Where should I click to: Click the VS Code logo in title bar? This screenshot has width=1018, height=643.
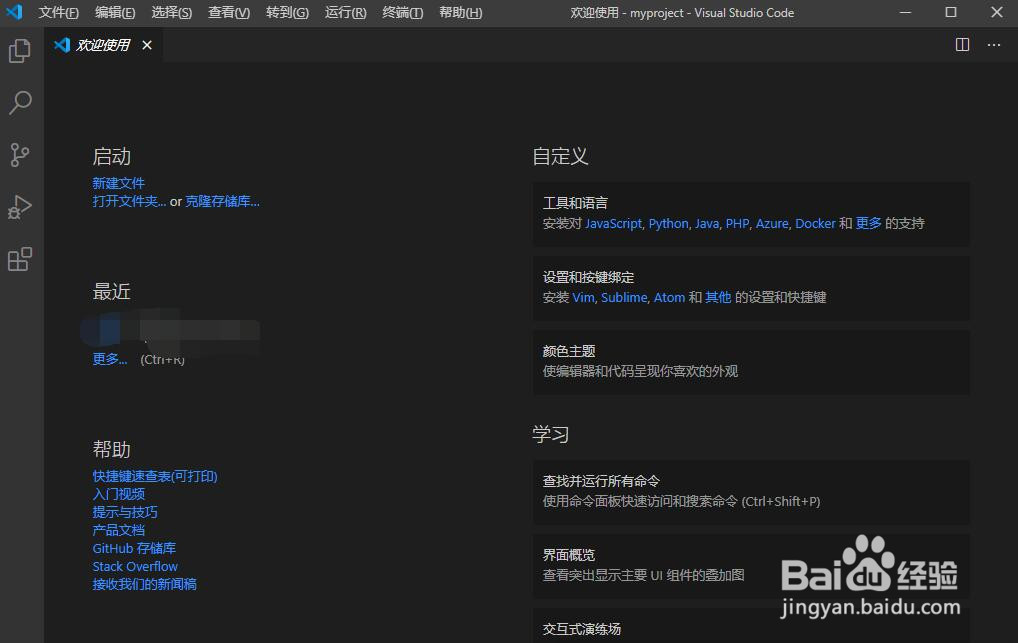click(x=14, y=12)
